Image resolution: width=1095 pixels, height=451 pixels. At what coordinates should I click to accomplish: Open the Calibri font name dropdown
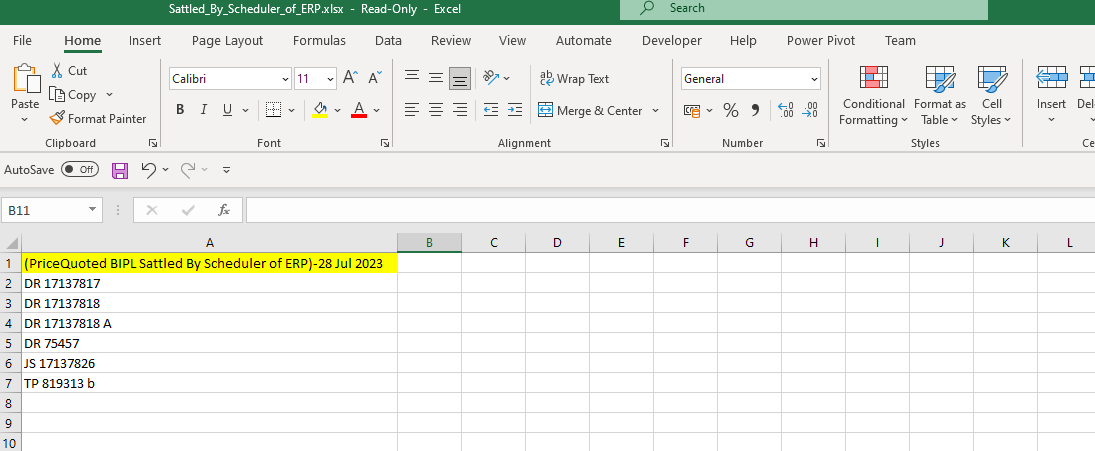[x=285, y=79]
